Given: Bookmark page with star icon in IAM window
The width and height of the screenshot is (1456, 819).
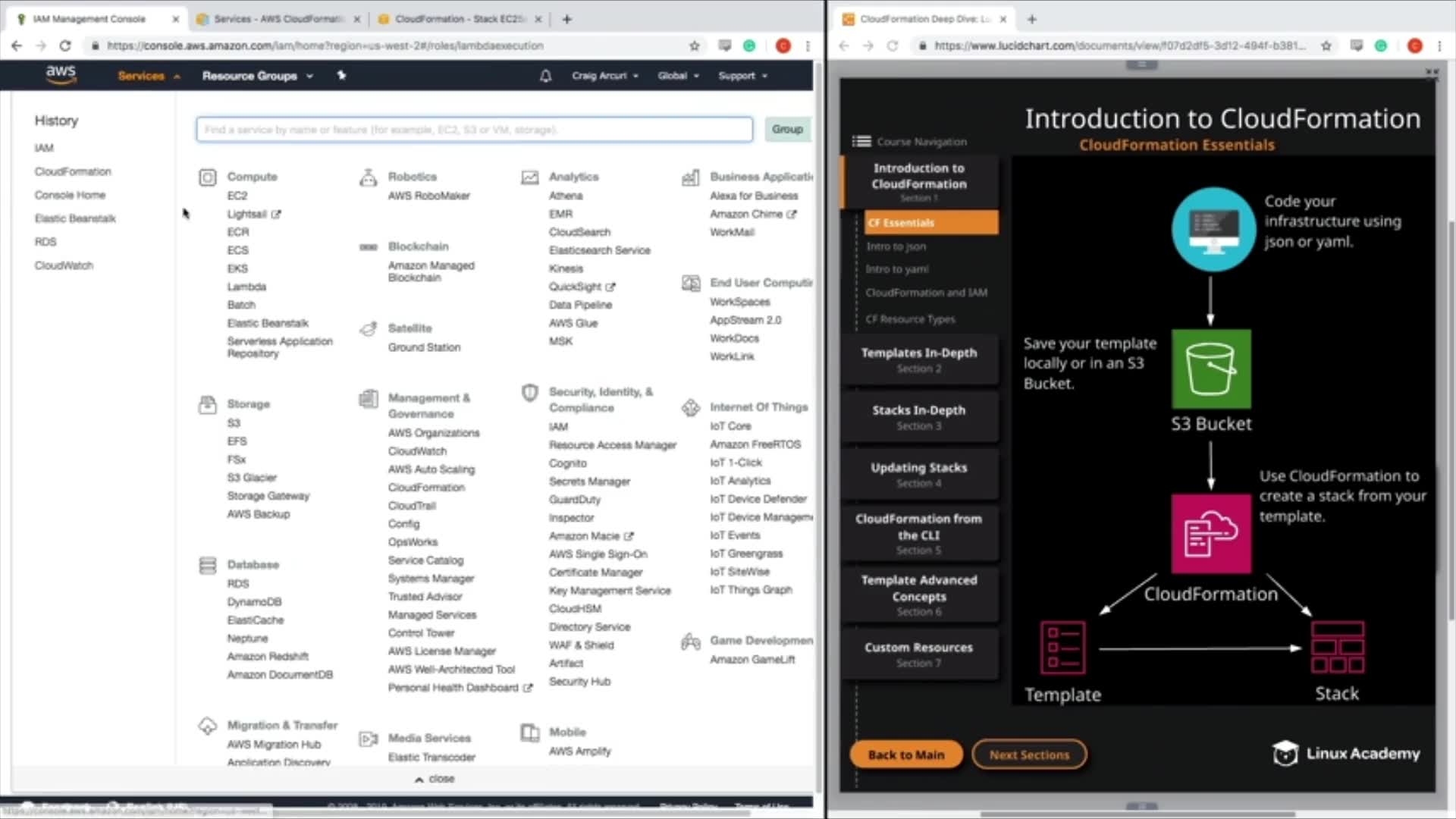Looking at the screenshot, I should [x=694, y=45].
